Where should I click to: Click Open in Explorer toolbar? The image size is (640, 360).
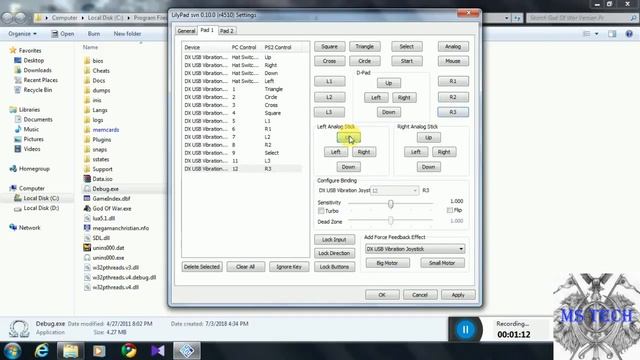pos(63,34)
